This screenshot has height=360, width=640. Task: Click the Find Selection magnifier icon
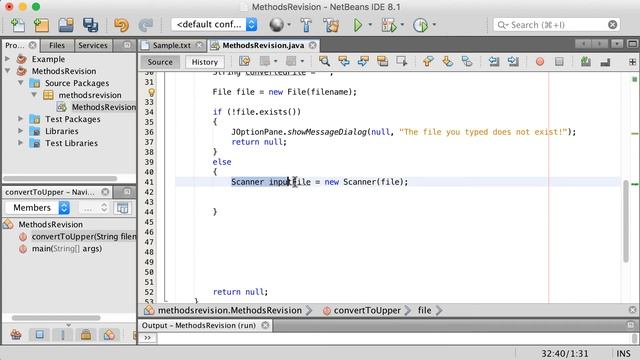324,62
